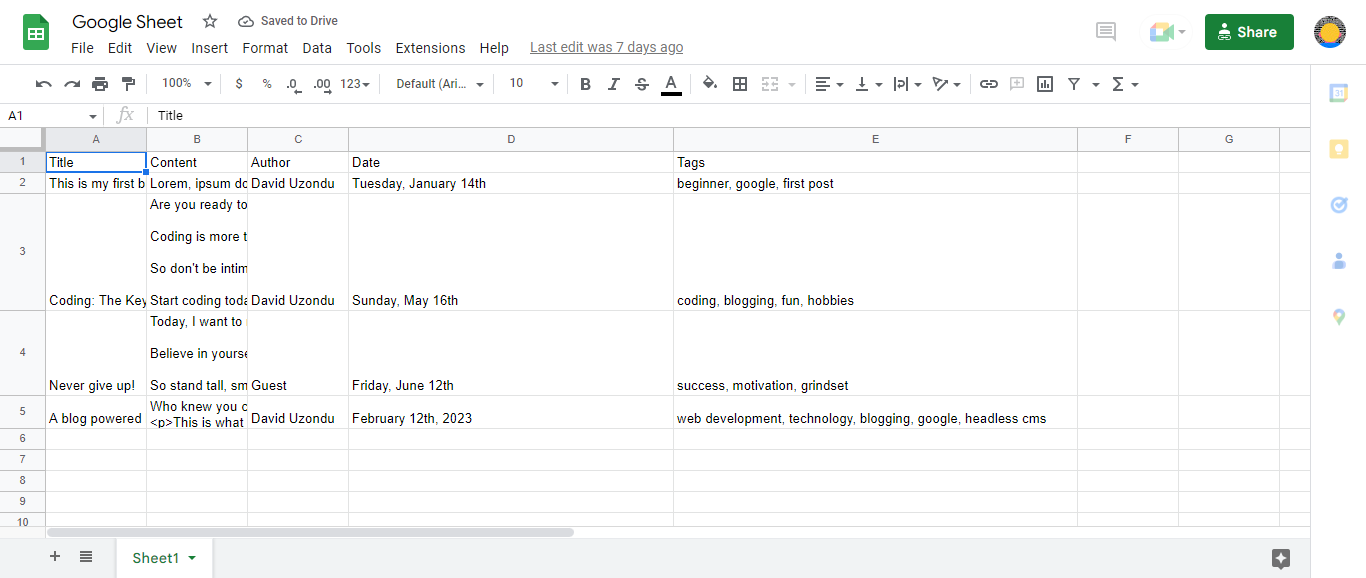Expand the Default (Arial) font dropdown
The image size is (1366, 578).
pos(440,84)
